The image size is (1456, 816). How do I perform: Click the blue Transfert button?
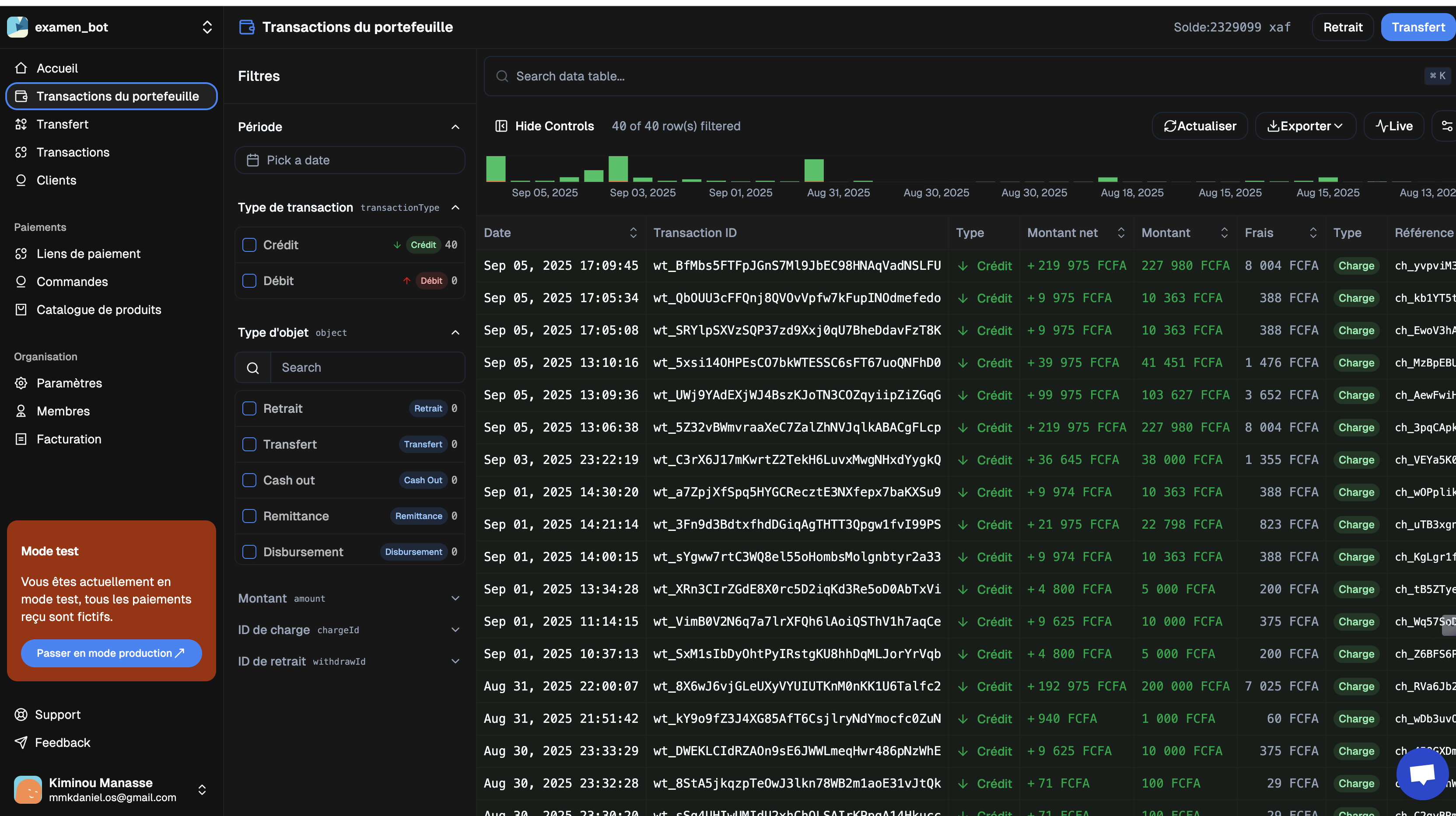pyautogui.click(x=1417, y=27)
